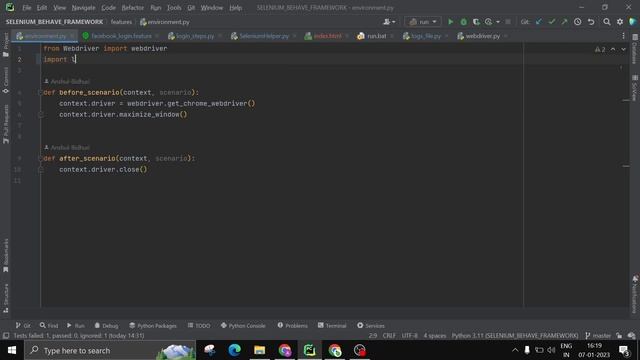This screenshot has width=640, height=360.
Task: Open the Tools menu
Action: [174, 8]
